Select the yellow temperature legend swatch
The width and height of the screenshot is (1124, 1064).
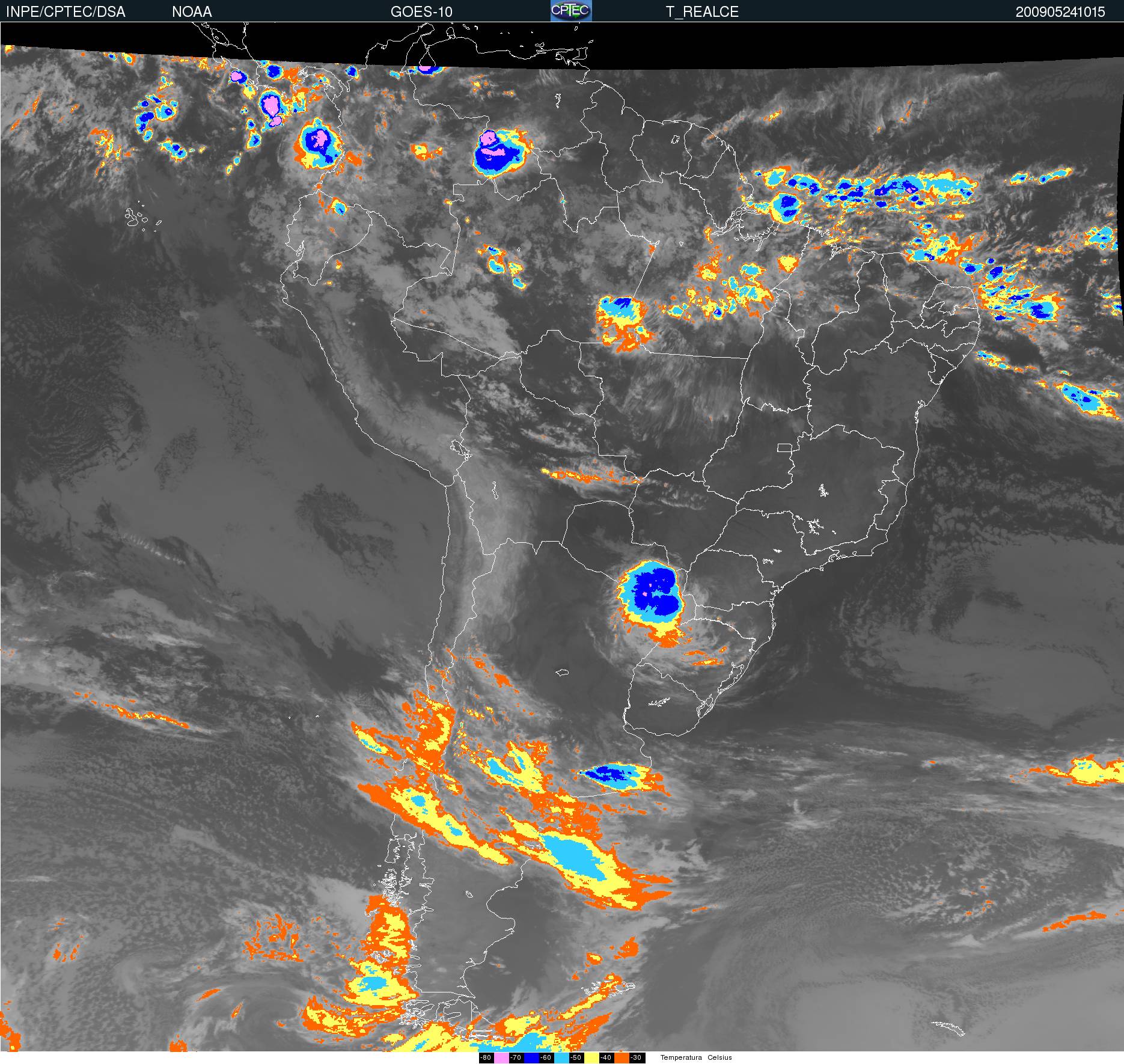591,1058
